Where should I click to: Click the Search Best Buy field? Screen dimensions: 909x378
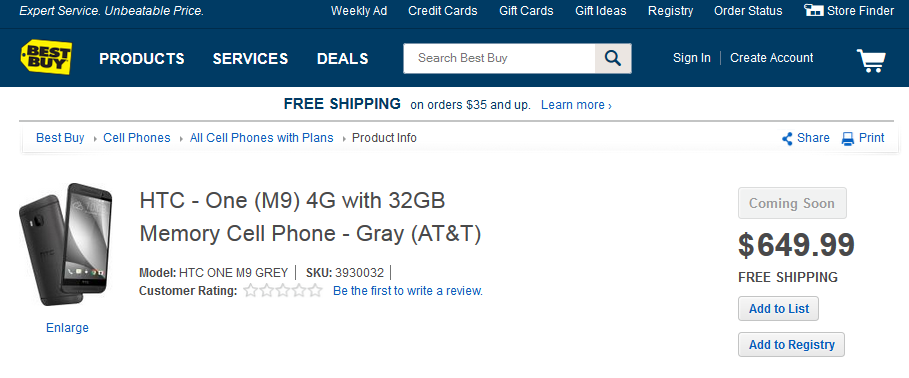[x=499, y=58]
